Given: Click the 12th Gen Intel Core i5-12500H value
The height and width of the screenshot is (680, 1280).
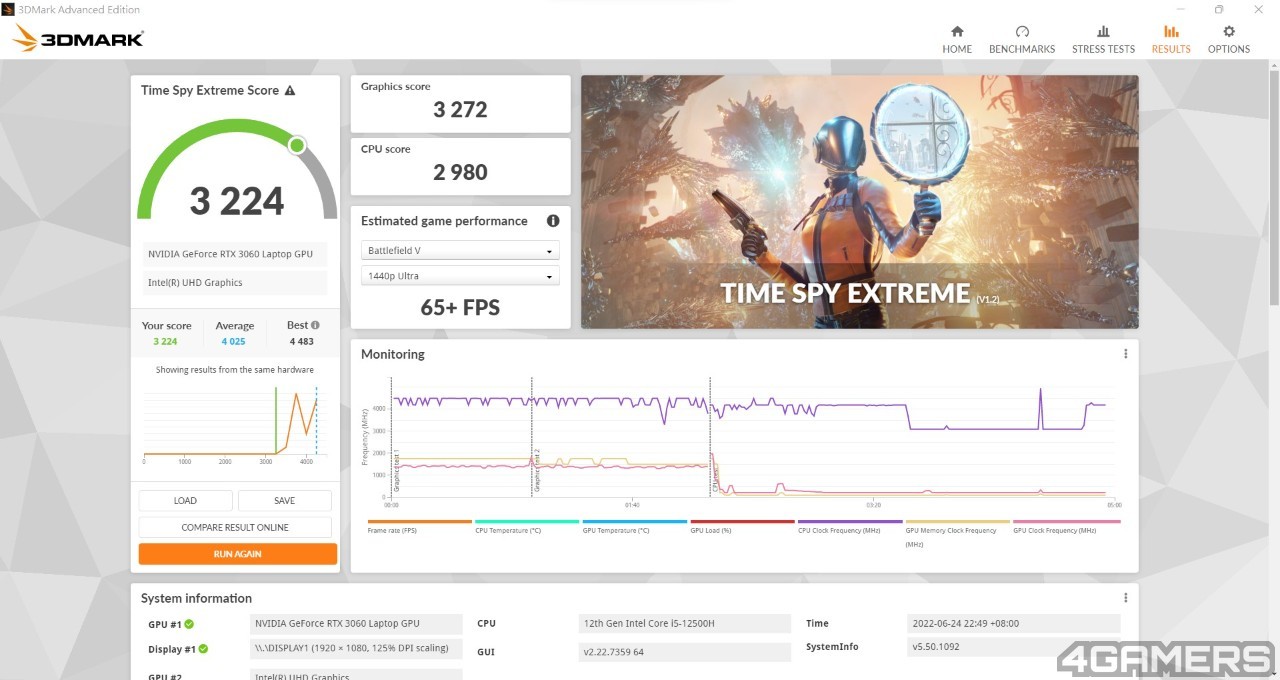Looking at the screenshot, I should 685,624.
